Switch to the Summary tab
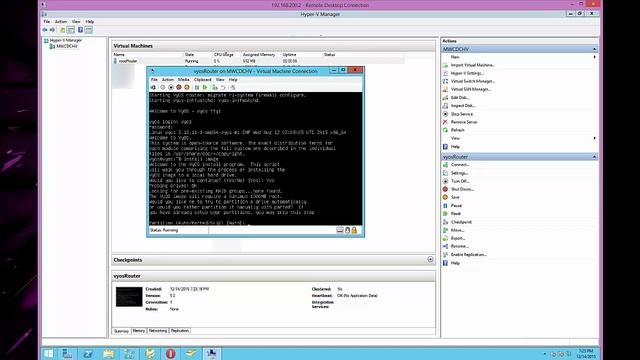Viewport: 640px width, 360px height. point(121,331)
